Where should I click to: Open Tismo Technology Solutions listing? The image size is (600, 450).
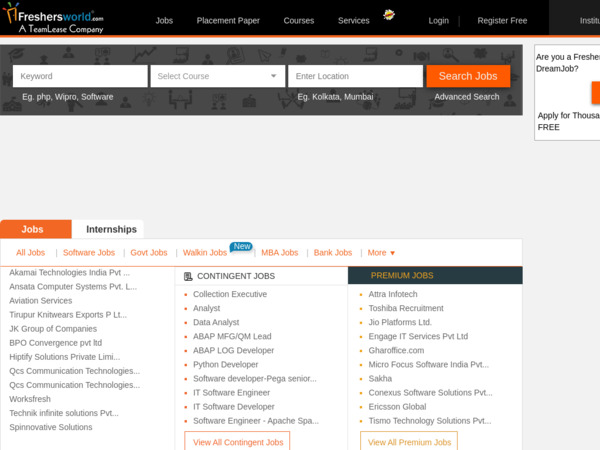430,421
